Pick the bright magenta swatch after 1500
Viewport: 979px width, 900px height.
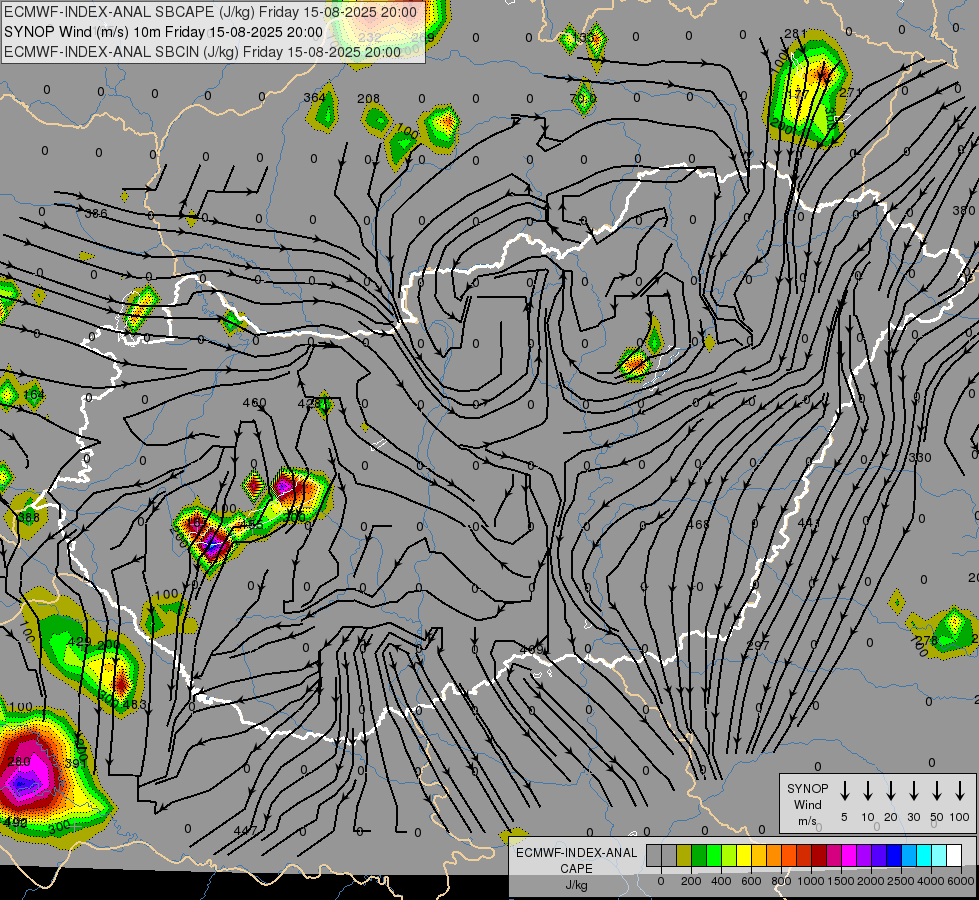(849, 855)
